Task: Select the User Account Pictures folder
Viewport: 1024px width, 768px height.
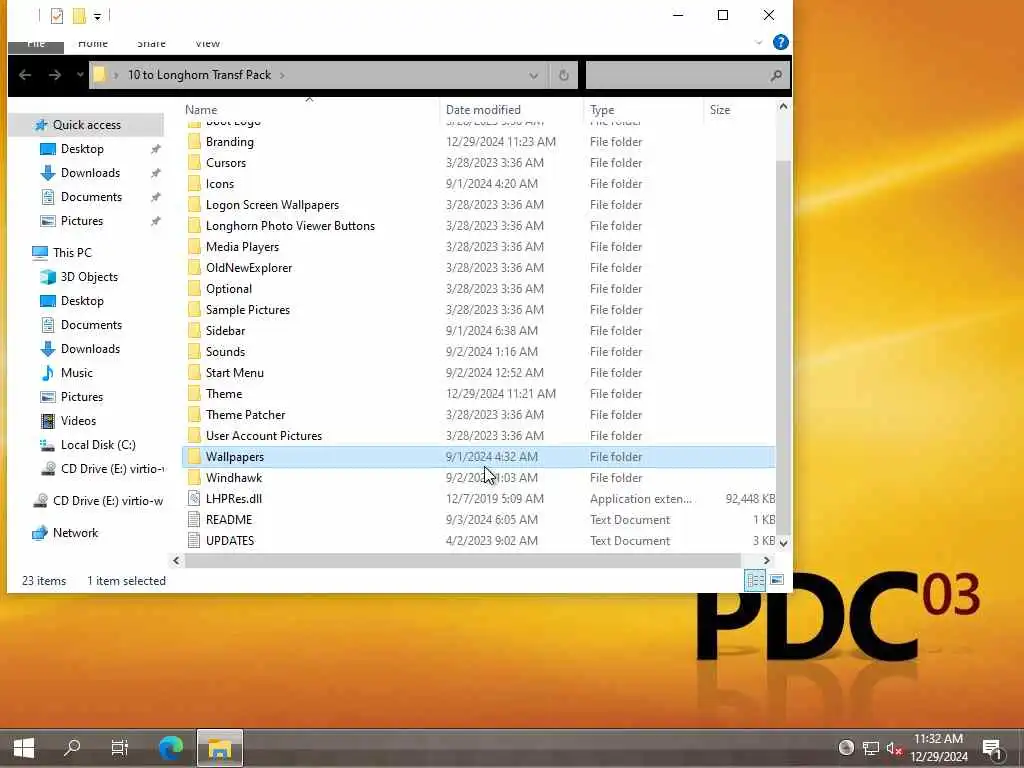Action: pos(264,436)
